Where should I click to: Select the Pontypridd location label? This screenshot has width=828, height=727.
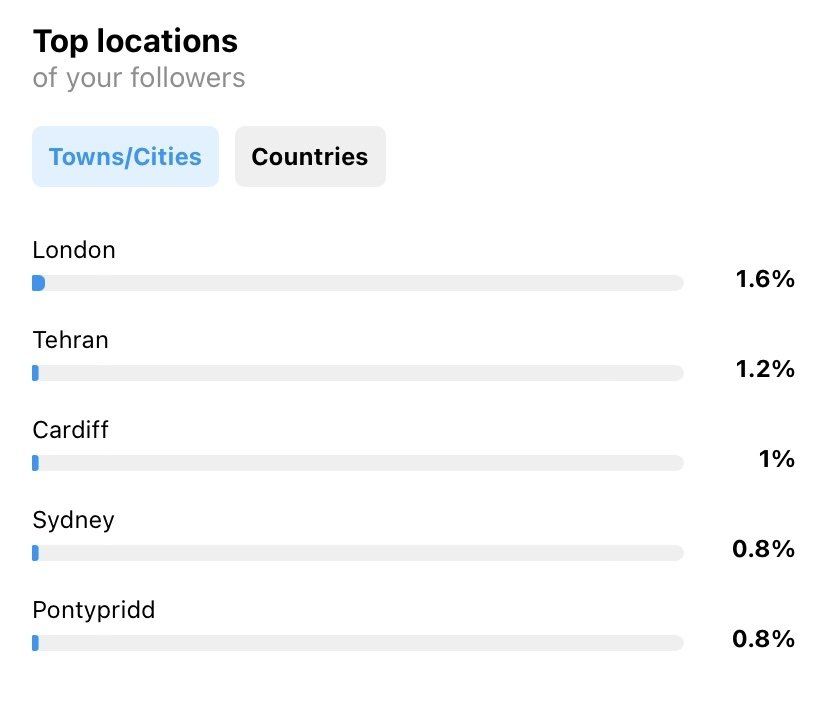point(93,610)
